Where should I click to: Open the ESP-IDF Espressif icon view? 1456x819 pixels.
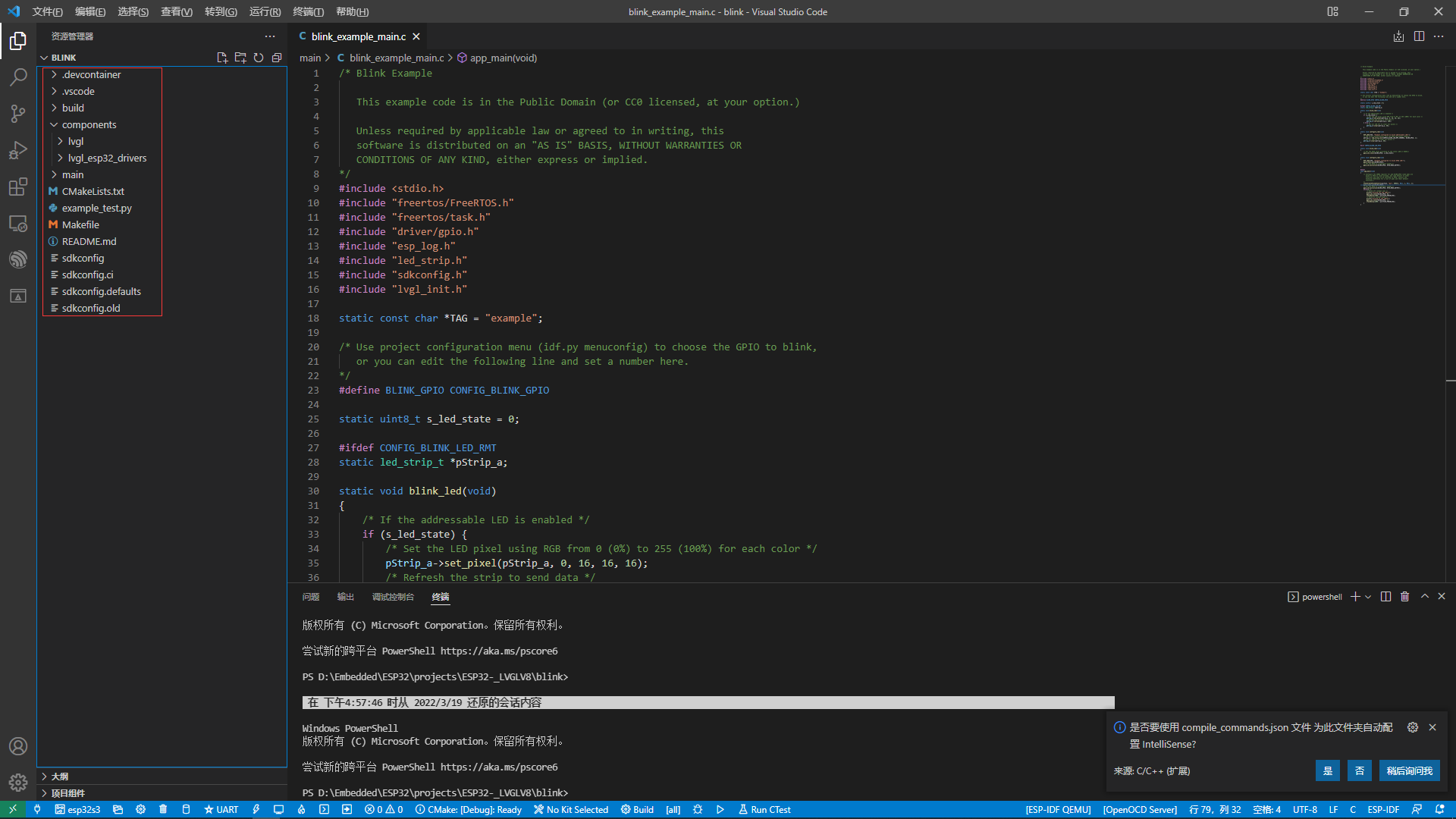[18, 259]
